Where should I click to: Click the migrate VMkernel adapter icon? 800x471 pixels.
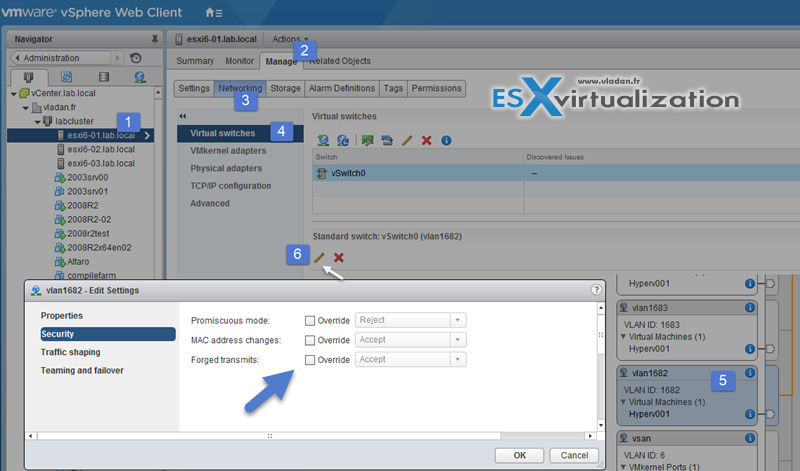(x=387, y=140)
